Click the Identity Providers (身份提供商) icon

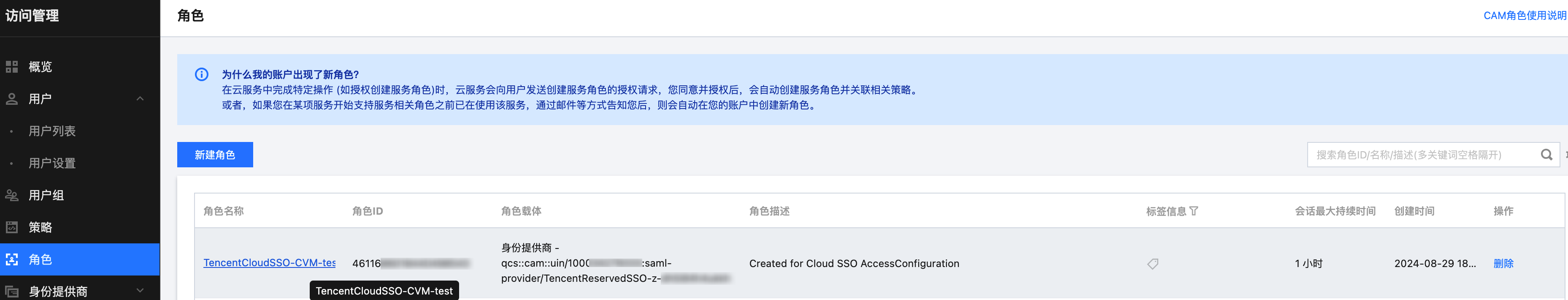tap(11, 292)
